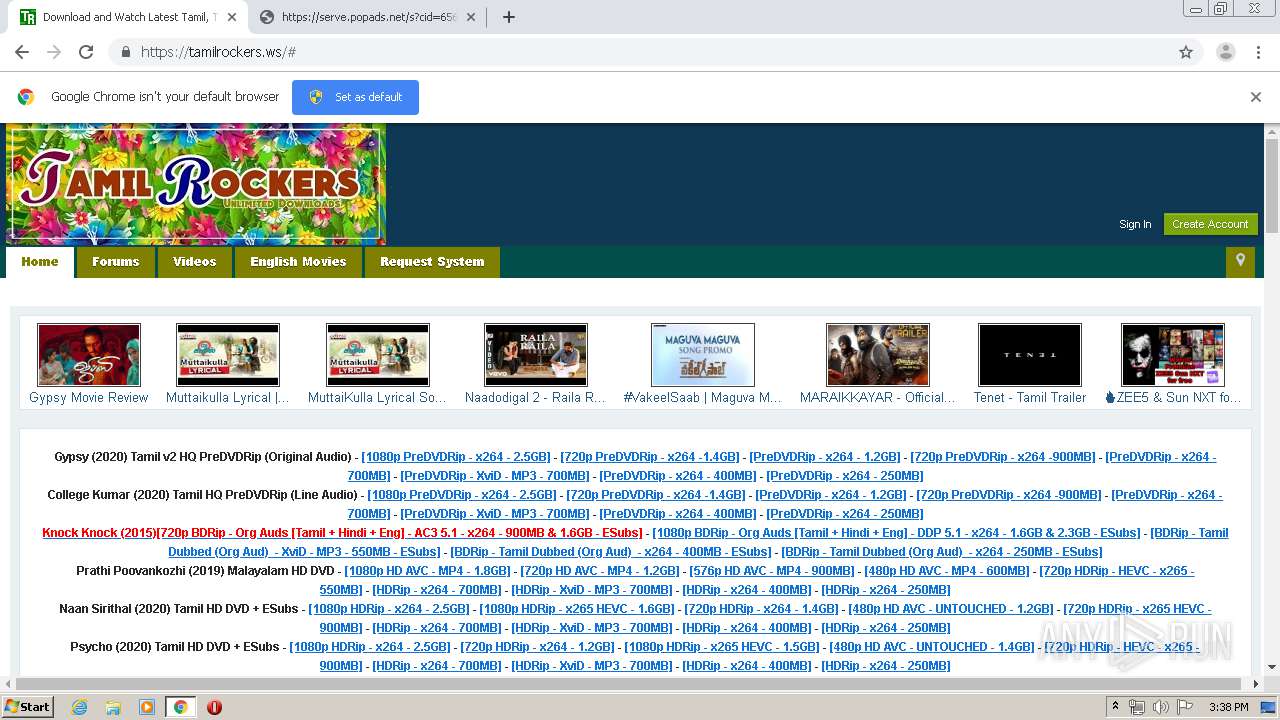
Task: Open Psycho 720p HDRip x264 1.2GB link
Action: point(537,647)
